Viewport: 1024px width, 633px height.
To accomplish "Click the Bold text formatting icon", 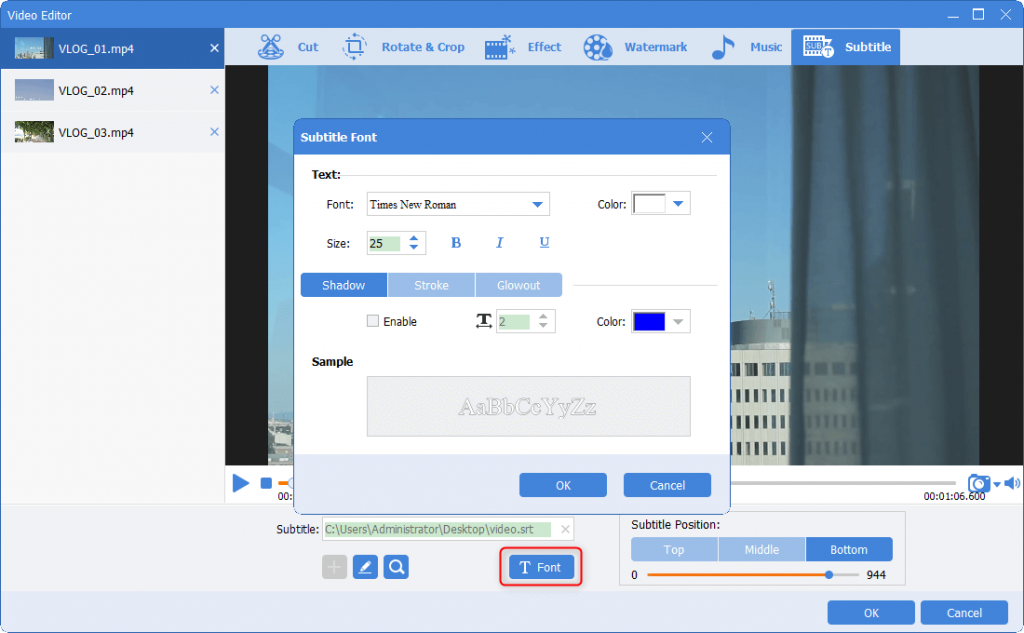I will pyautogui.click(x=456, y=243).
